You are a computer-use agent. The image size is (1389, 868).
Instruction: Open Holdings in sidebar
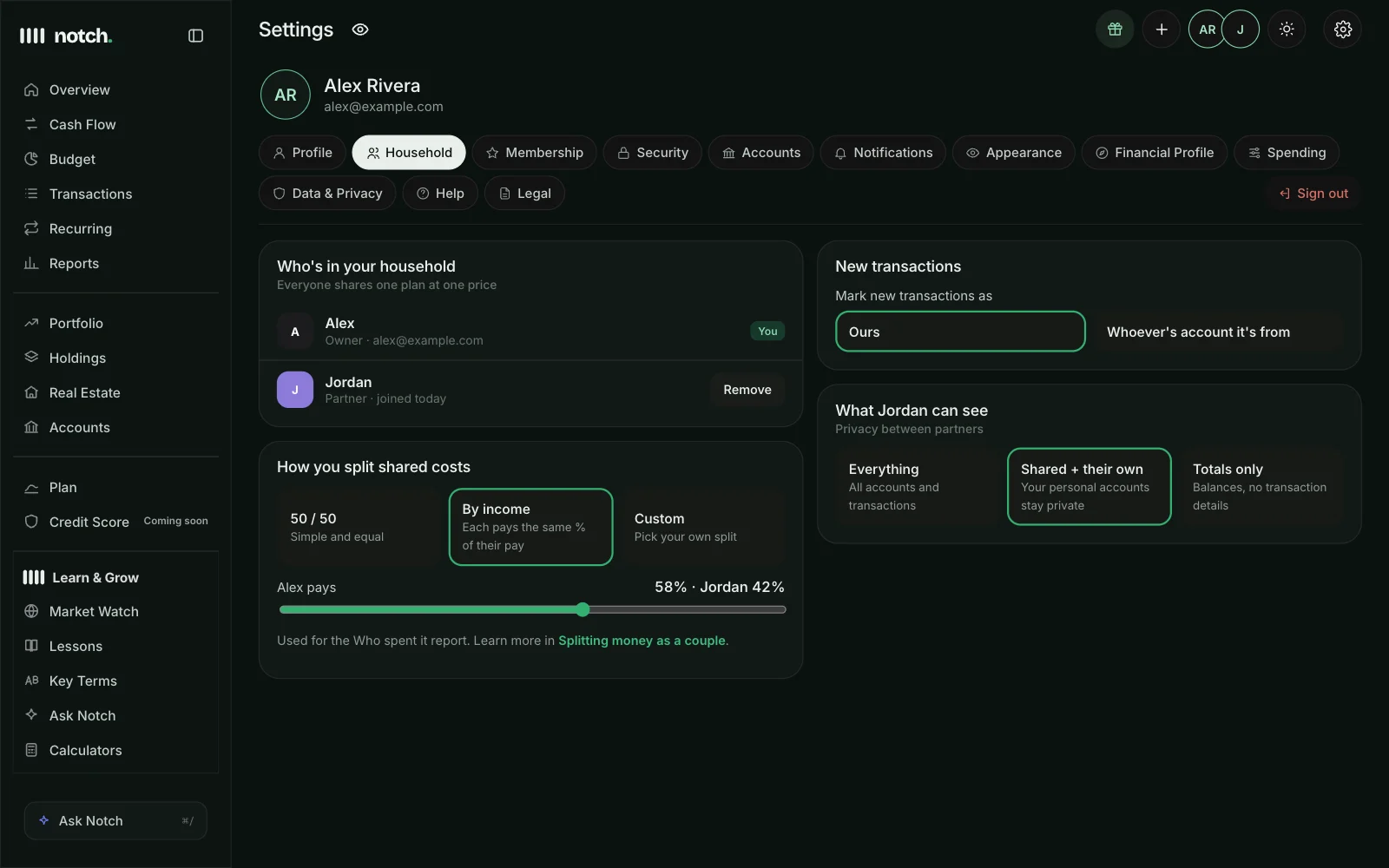point(116,358)
